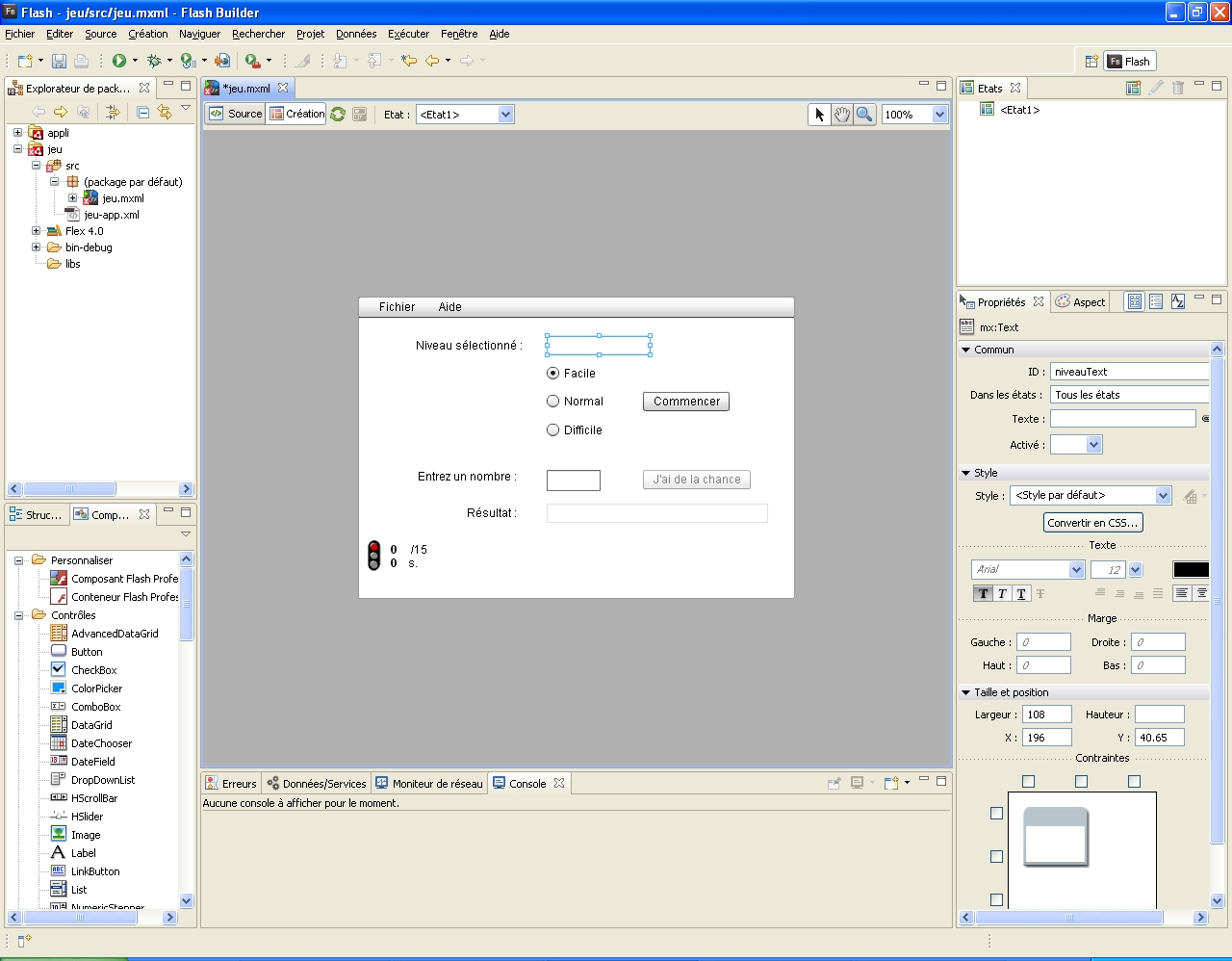Click the Largeur input field
The image size is (1232, 961).
1046,714
